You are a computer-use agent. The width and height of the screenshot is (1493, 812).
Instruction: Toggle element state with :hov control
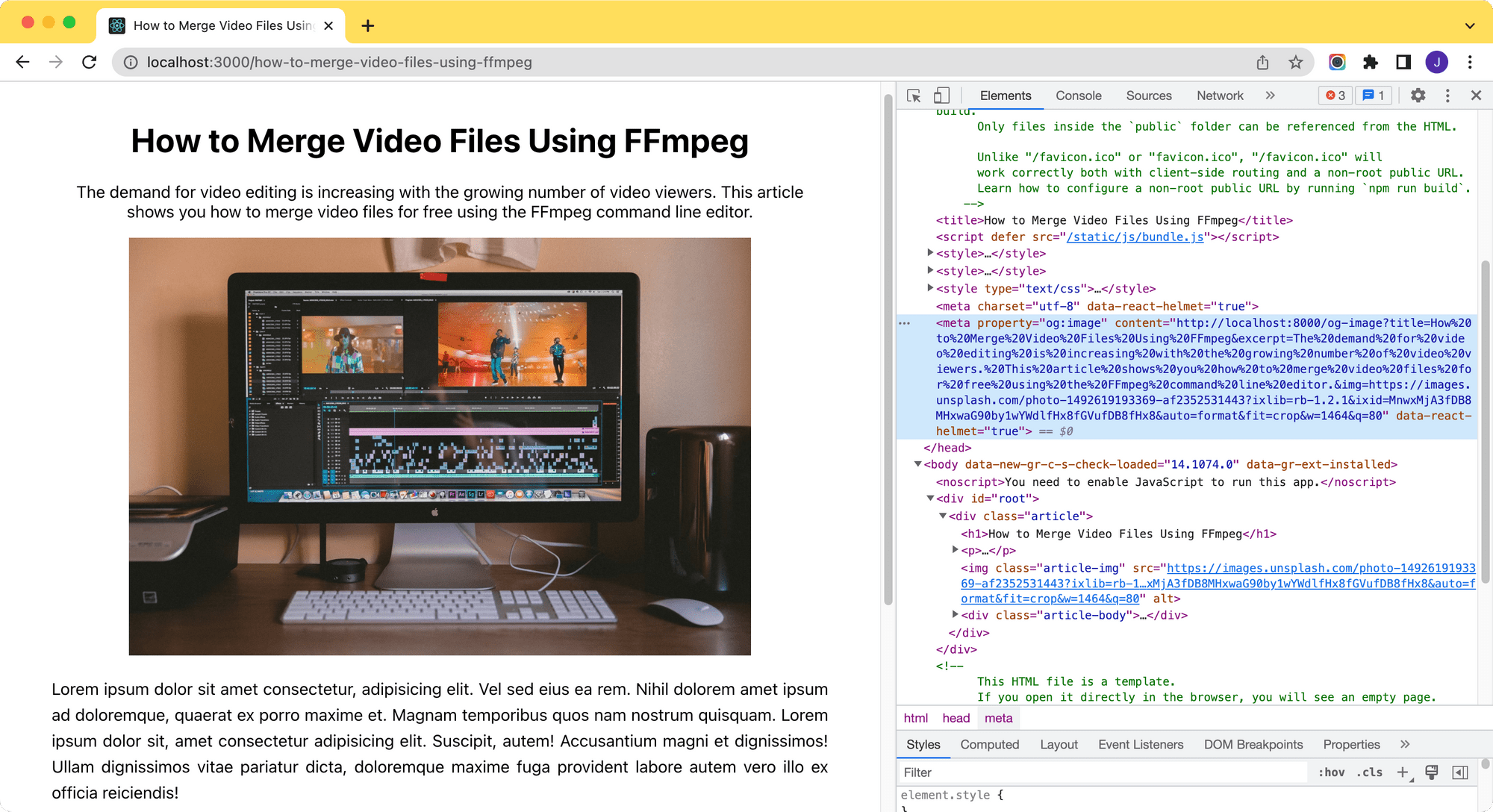coord(1332,772)
